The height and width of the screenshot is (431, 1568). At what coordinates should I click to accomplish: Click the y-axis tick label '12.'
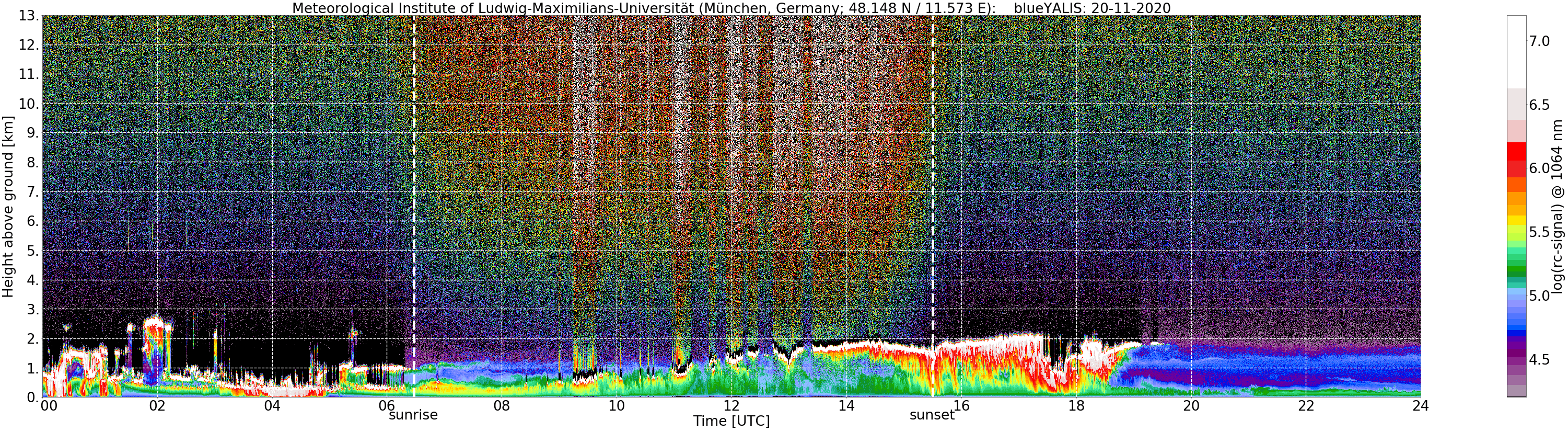point(29,45)
